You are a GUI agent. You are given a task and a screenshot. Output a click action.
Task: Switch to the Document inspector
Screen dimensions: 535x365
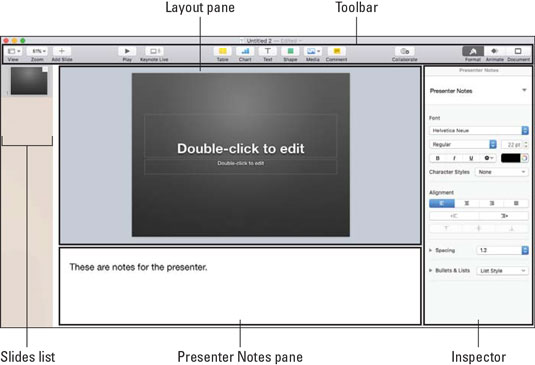pyautogui.click(x=518, y=52)
